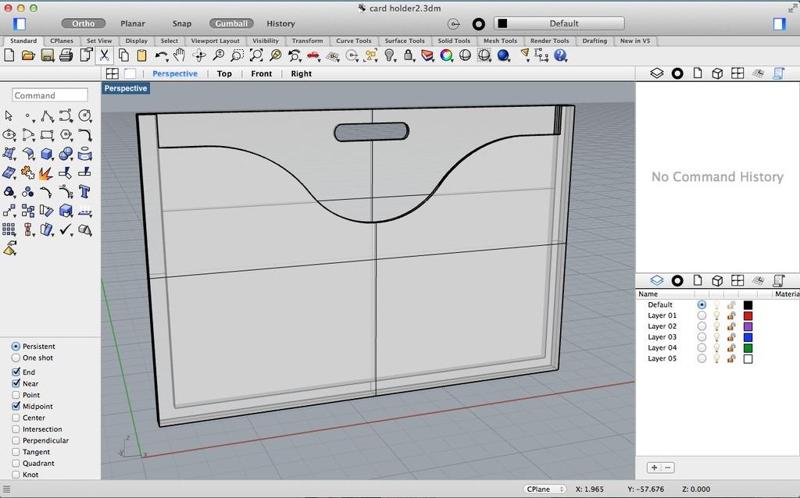Click the add layer plus button

tap(654, 467)
